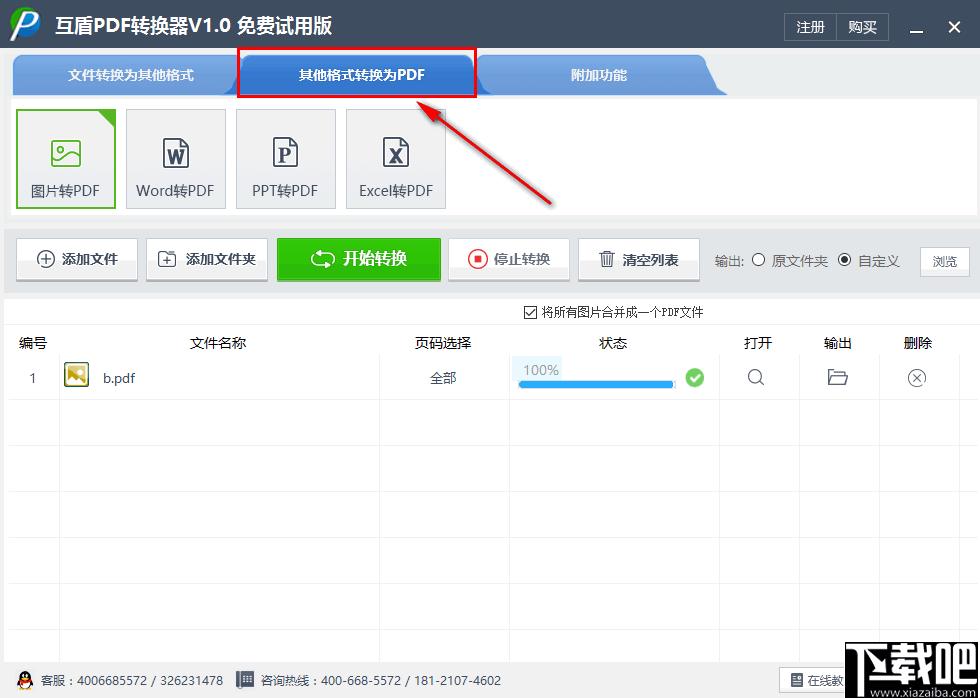Click the 100% progress bar of b.pdf
This screenshot has width=980, height=698.
pos(597,384)
